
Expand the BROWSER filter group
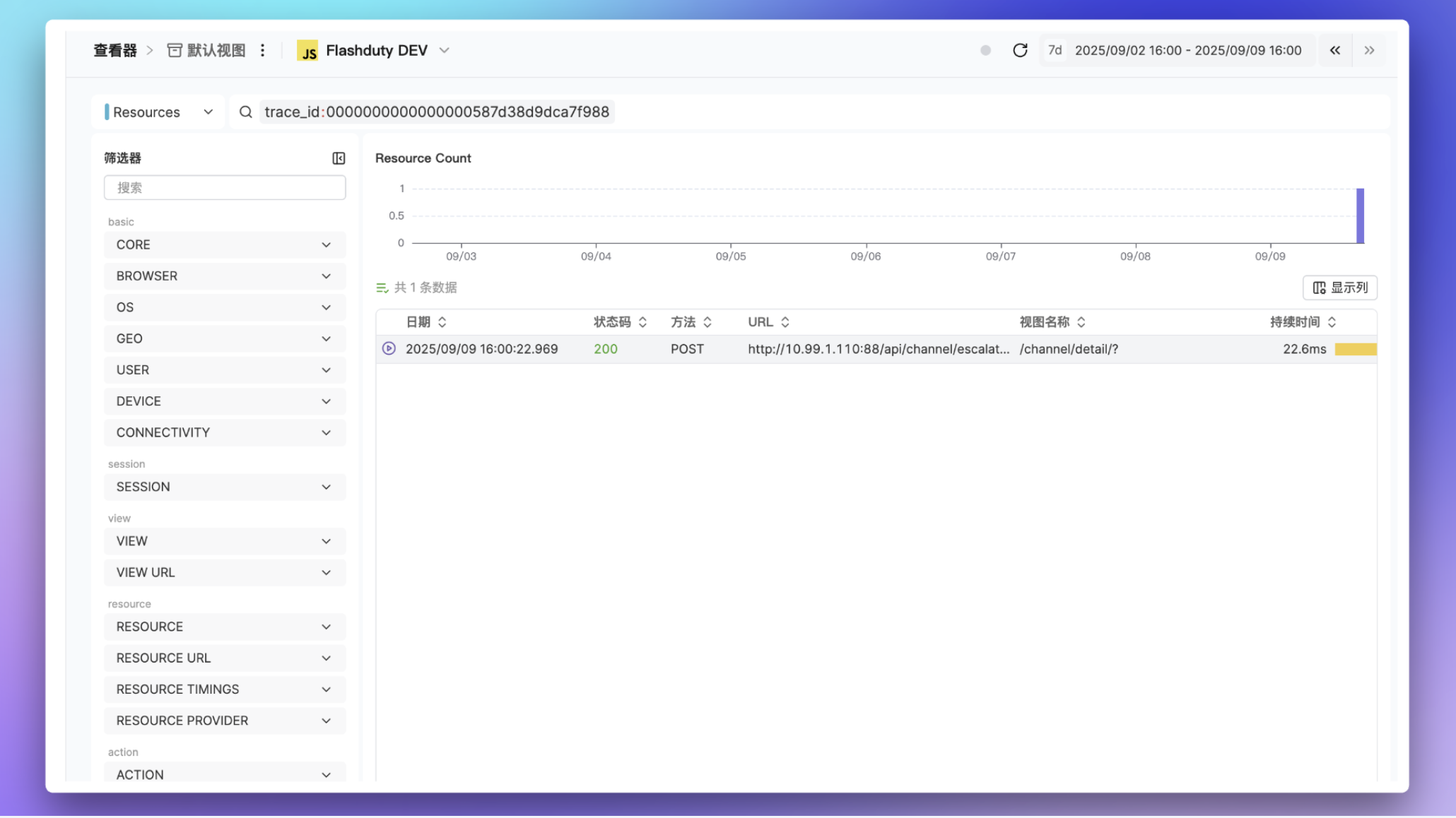(x=225, y=276)
